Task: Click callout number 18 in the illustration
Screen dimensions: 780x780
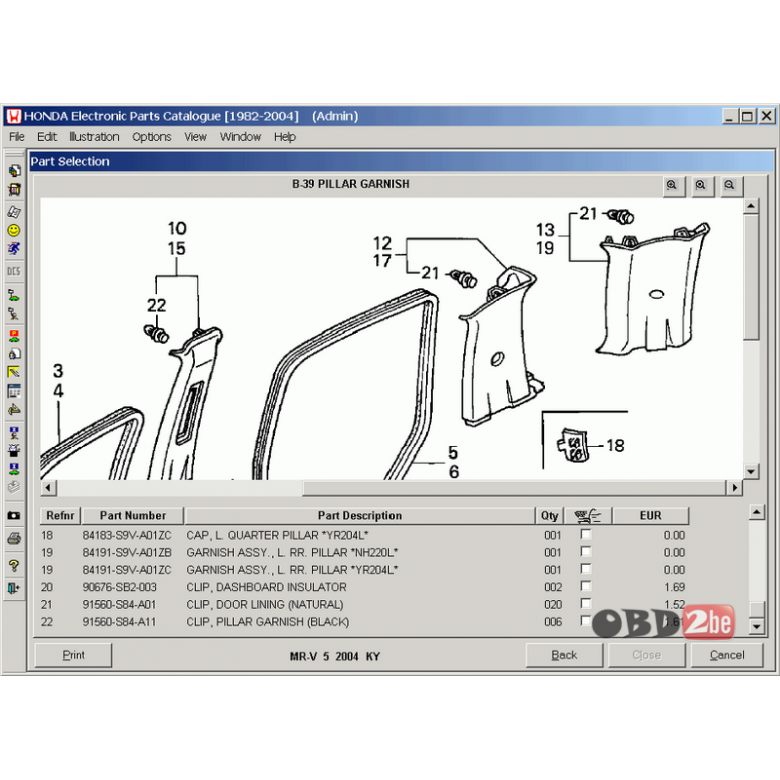Action: (x=615, y=445)
